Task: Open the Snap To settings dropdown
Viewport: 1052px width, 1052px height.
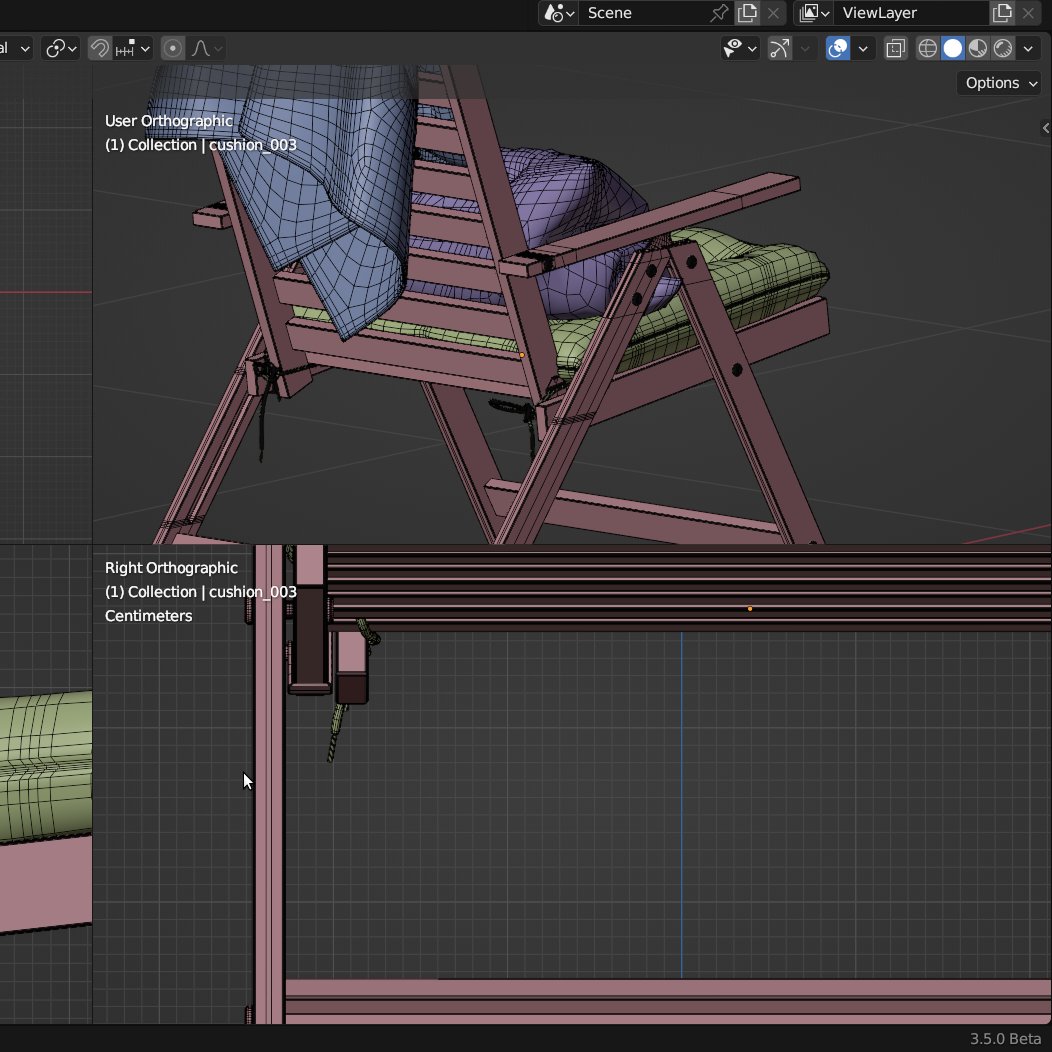Action: coord(143,47)
